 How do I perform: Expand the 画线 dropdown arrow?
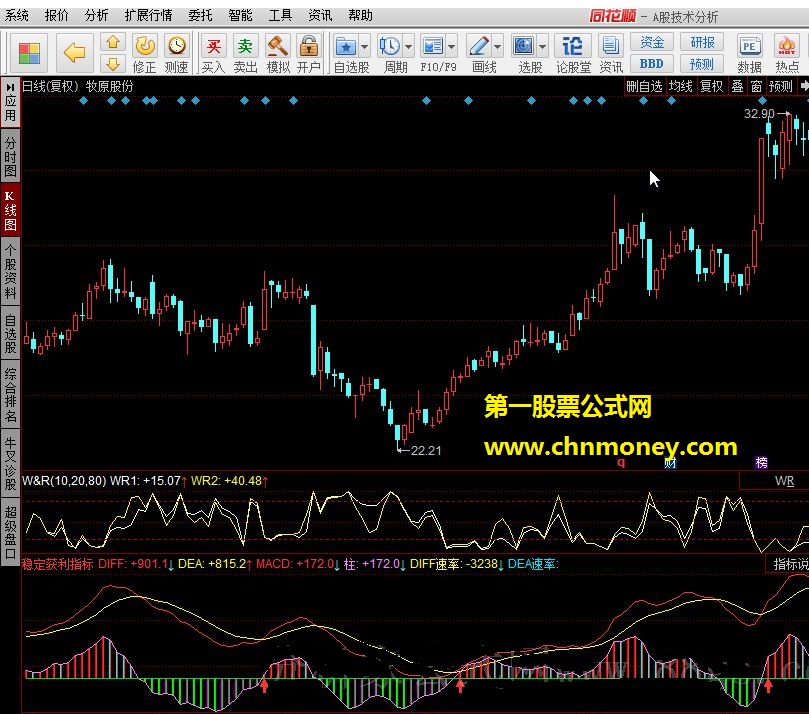(x=498, y=47)
